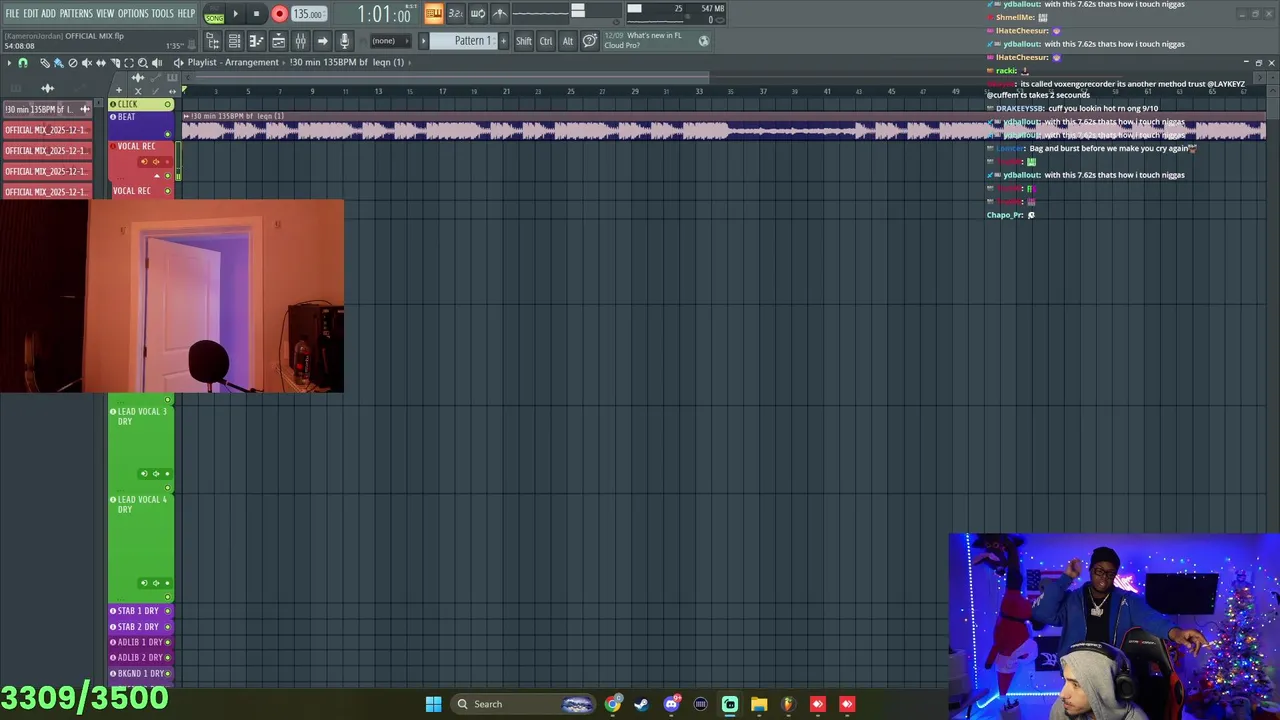Expand the Playlist options menu arrow
This screenshot has height=720, width=1280.
click(9, 62)
